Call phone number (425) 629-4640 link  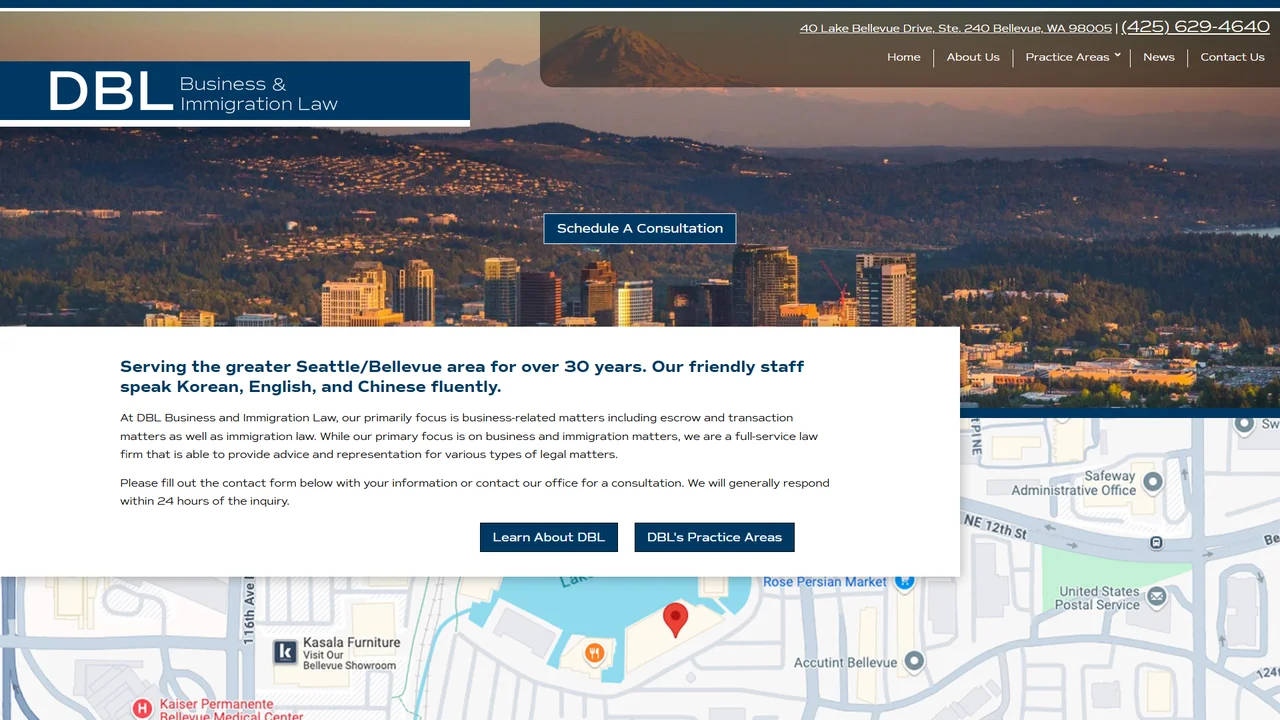1195,27
